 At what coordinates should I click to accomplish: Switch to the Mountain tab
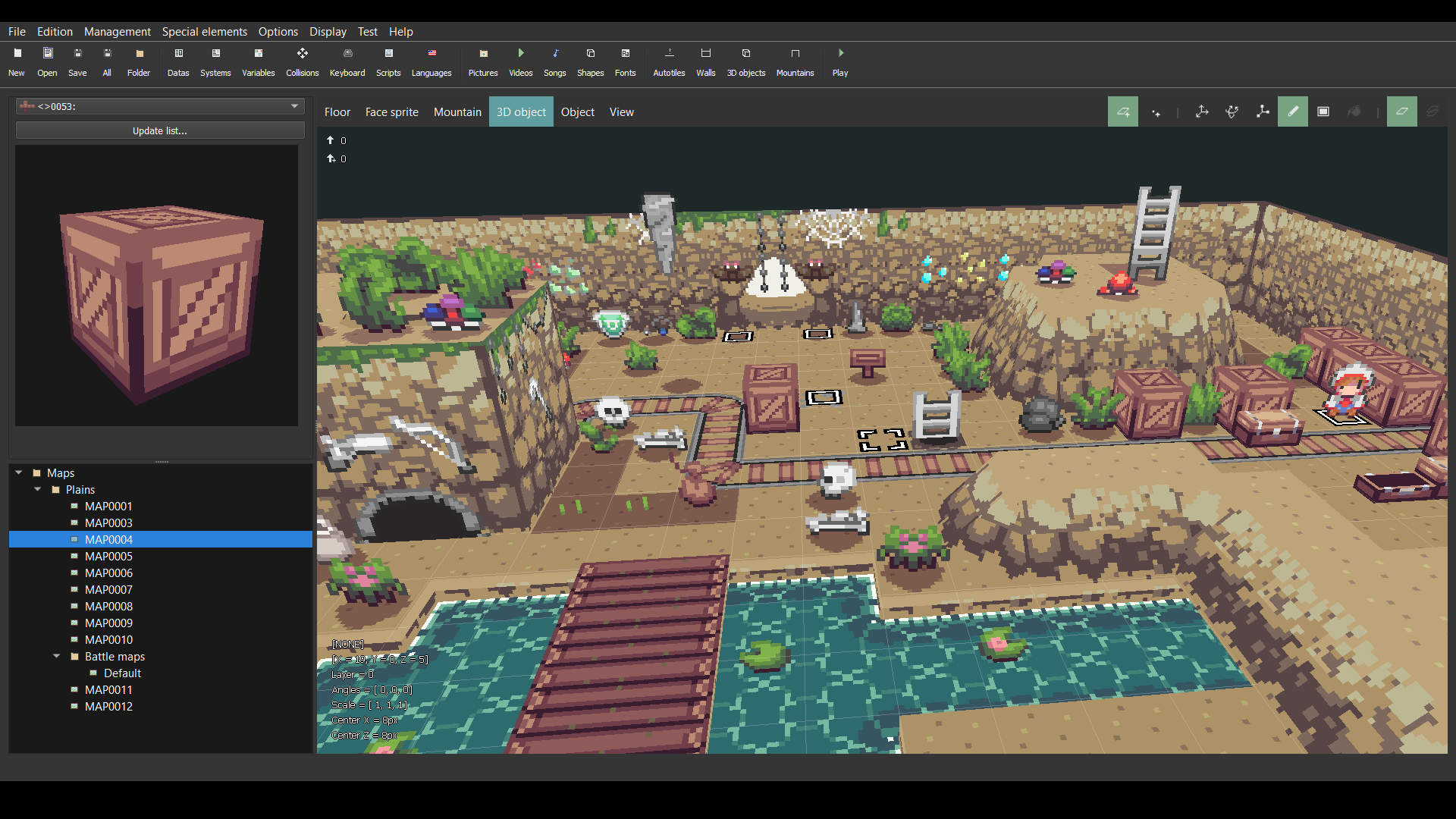click(x=457, y=111)
